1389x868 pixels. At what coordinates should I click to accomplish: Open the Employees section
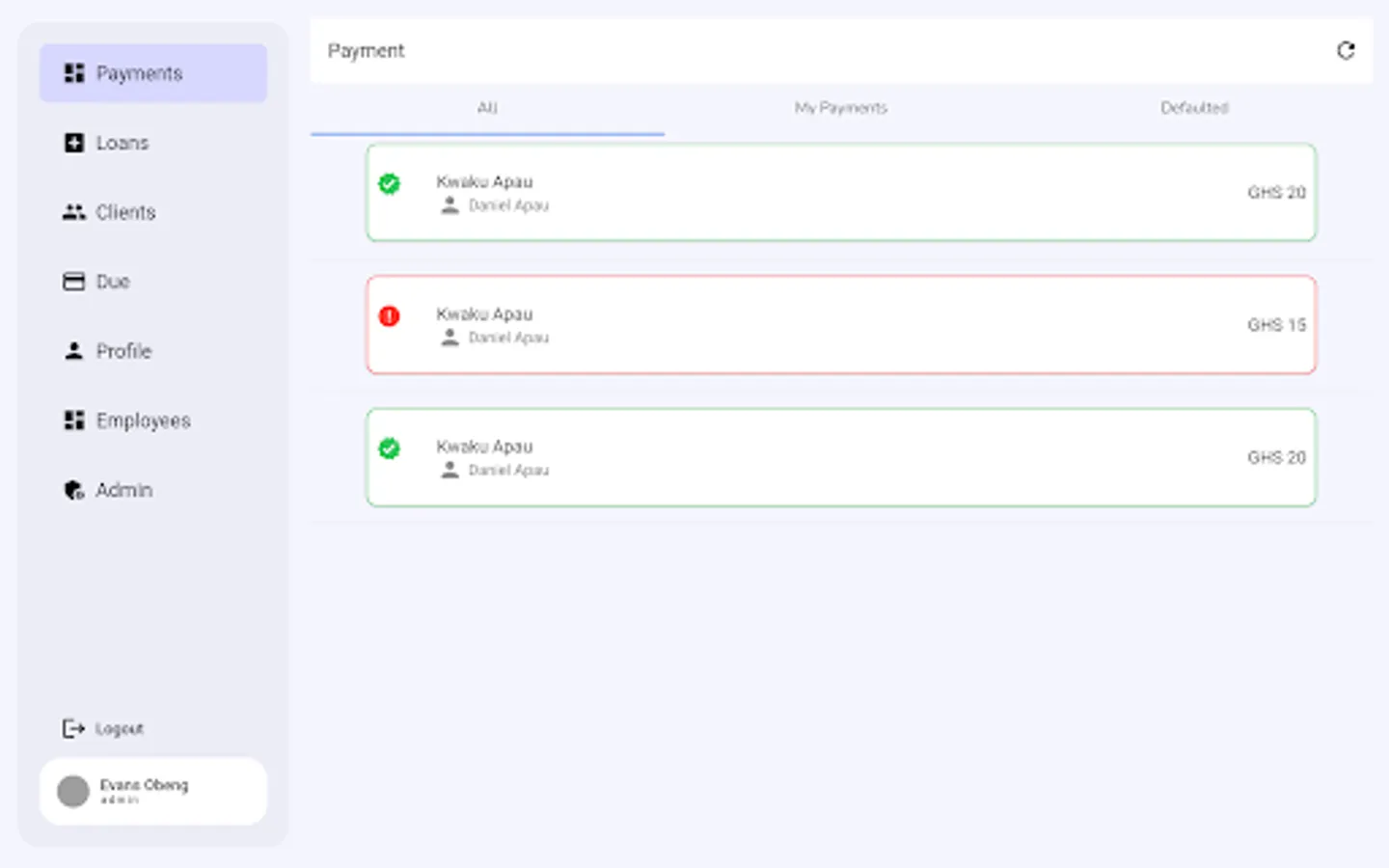point(143,420)
